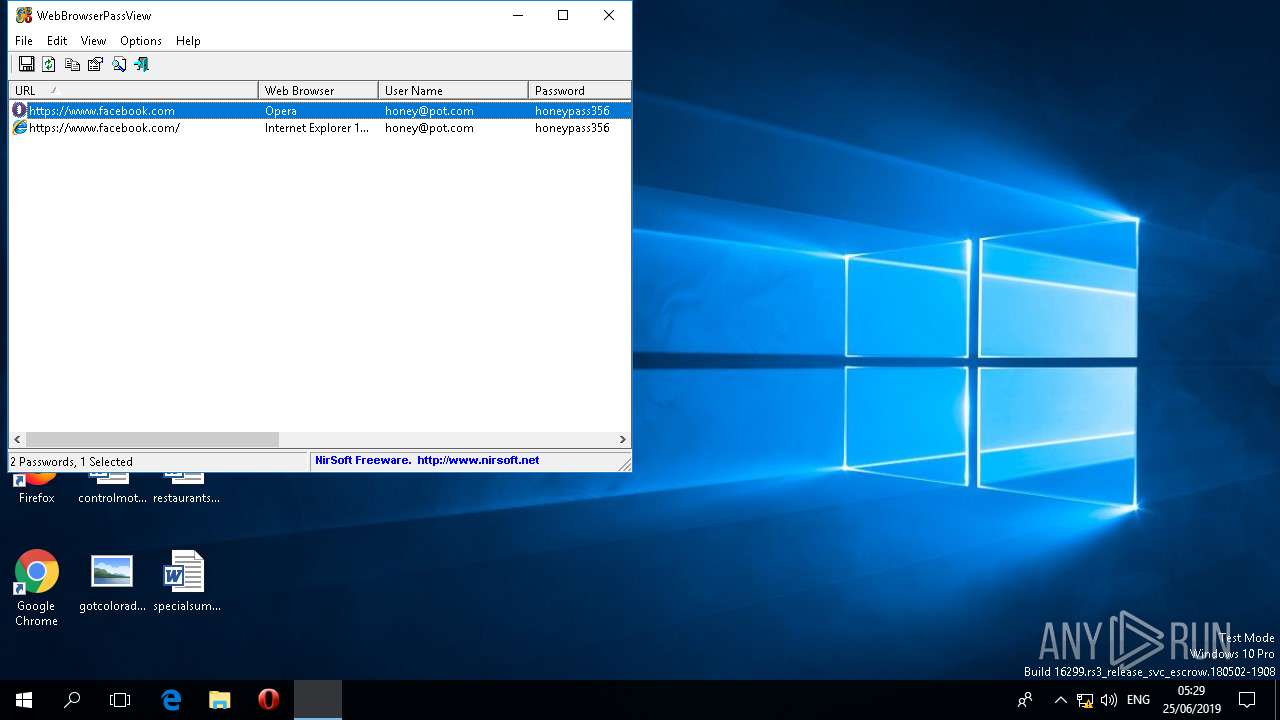Viewport: 1280px width, 720px height.
Task: Click honey@pot.com in the Internet Explorer row
Action: [429, 128]
